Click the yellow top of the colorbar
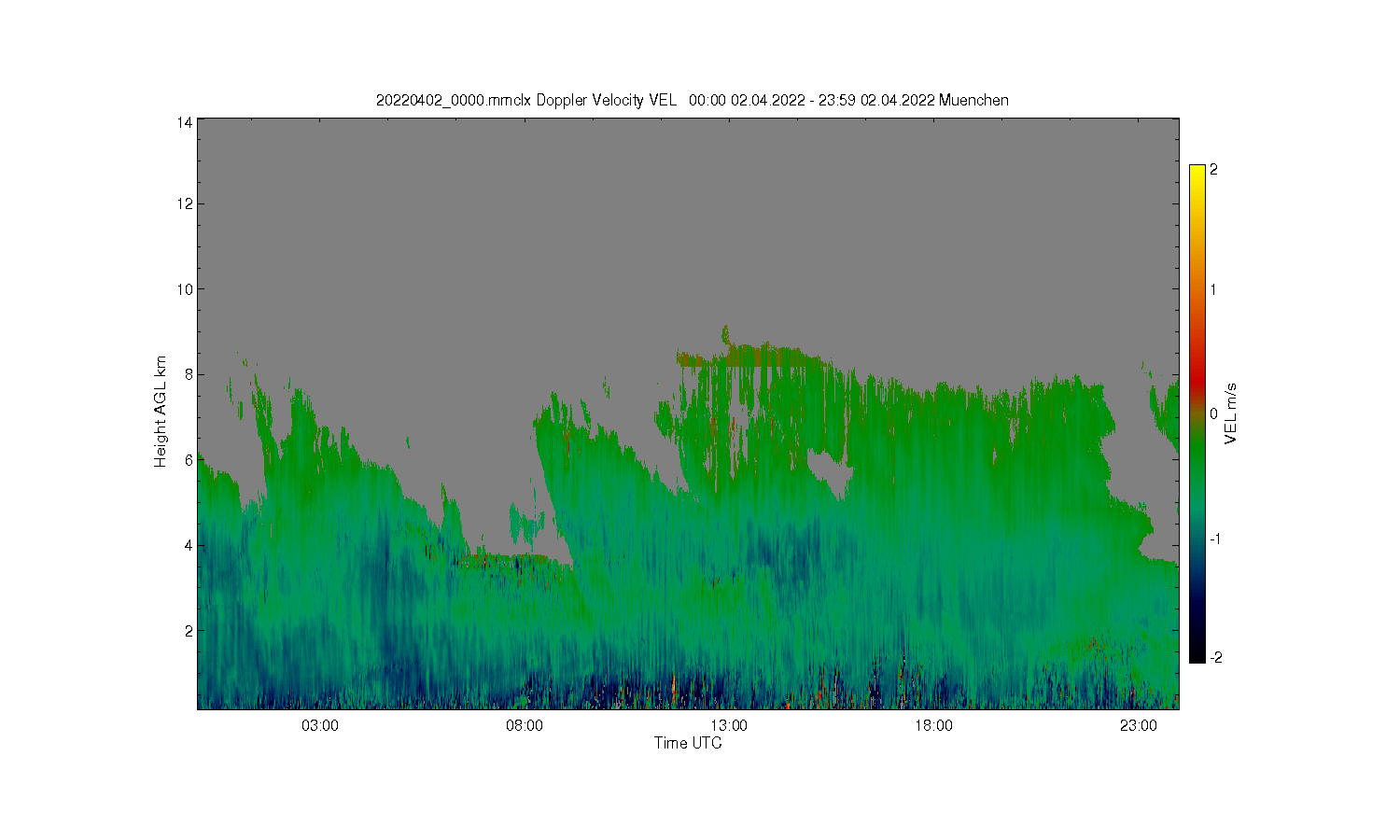 coord(1197,174)
